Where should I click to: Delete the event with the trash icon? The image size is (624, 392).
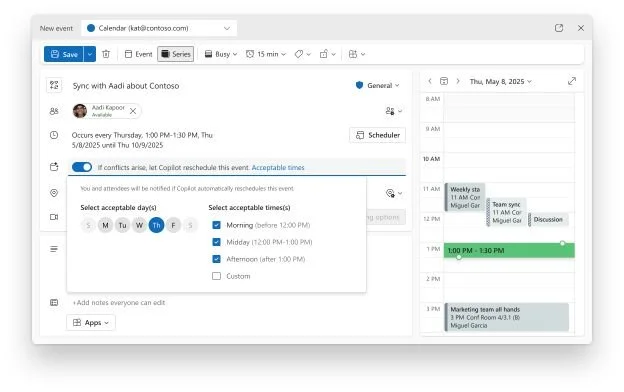(106, 54)
